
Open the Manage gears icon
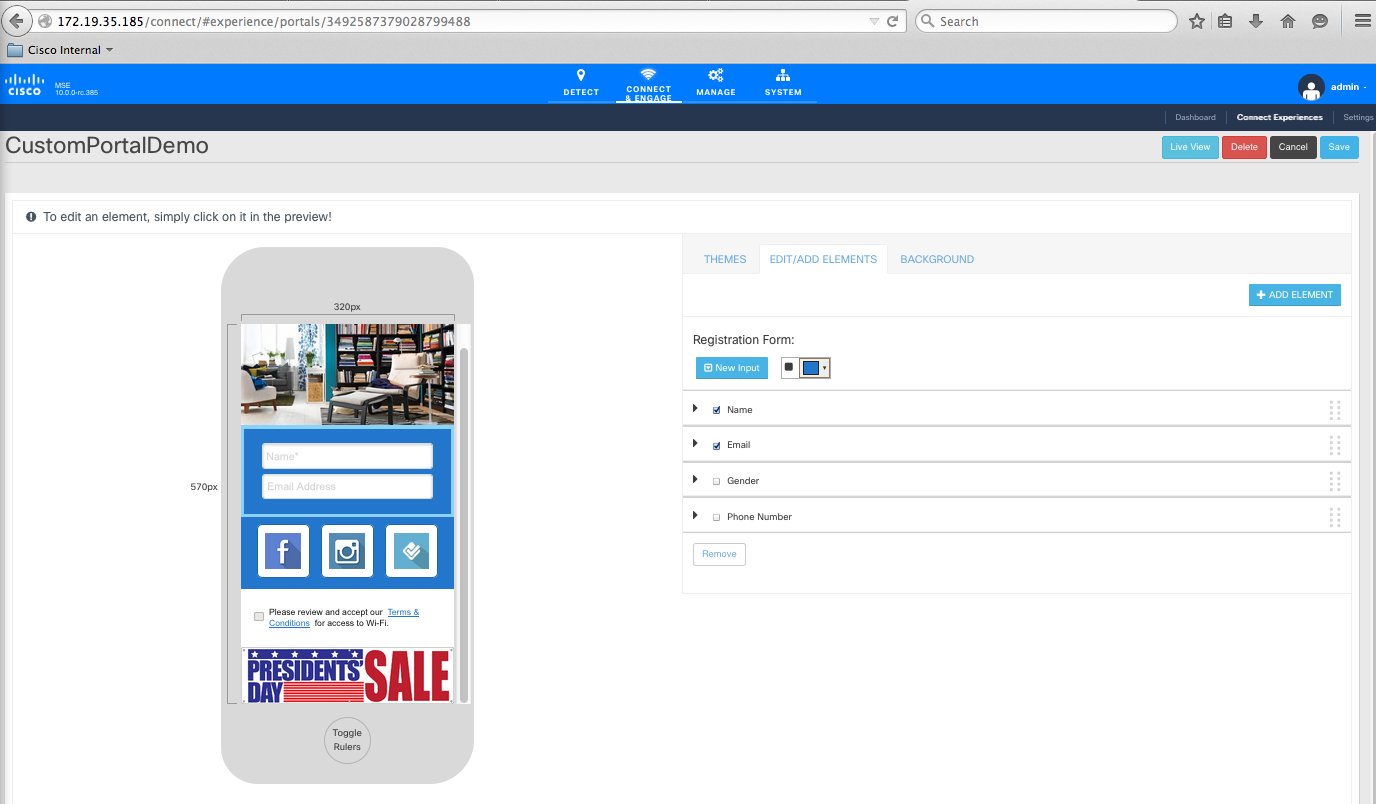point(716,76)
